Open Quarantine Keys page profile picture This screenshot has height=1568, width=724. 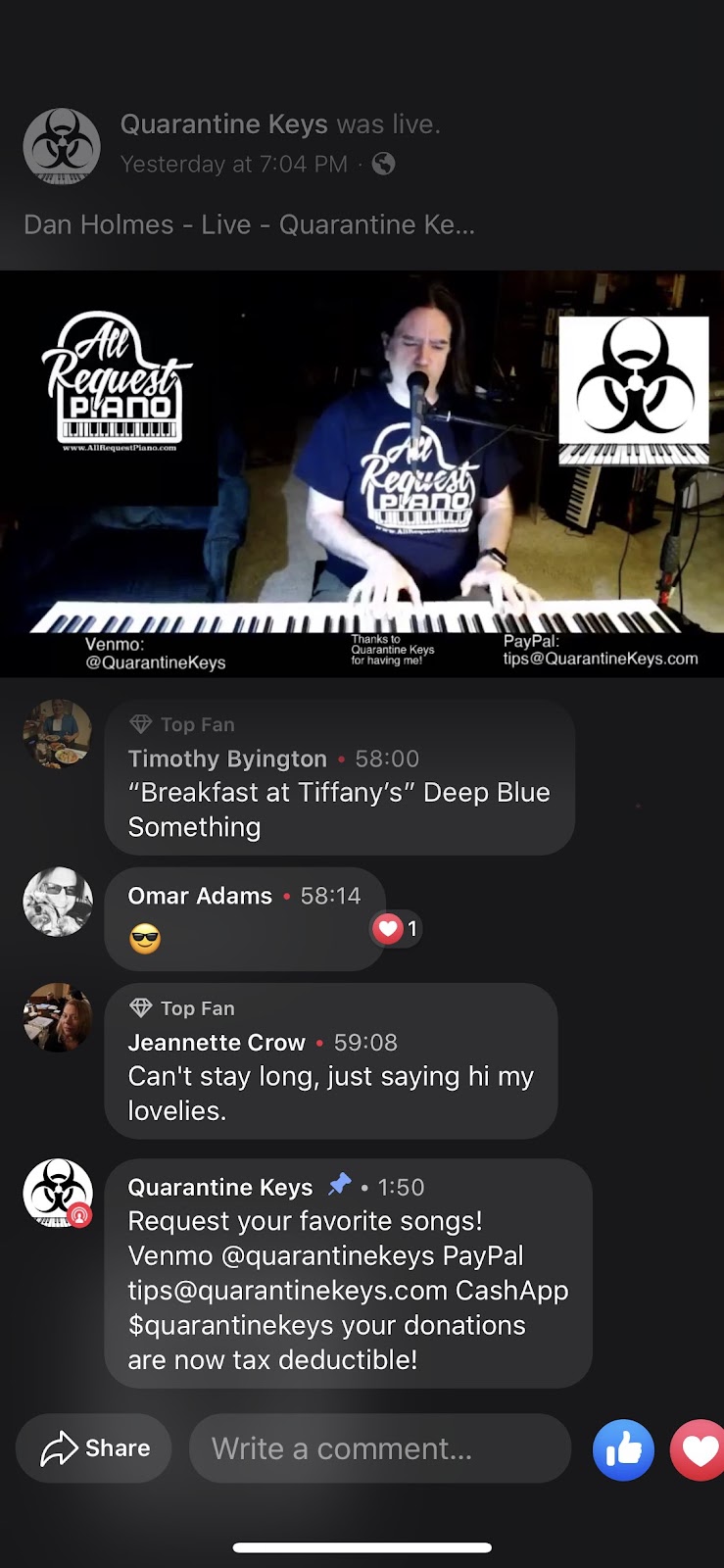click(62, 146)
